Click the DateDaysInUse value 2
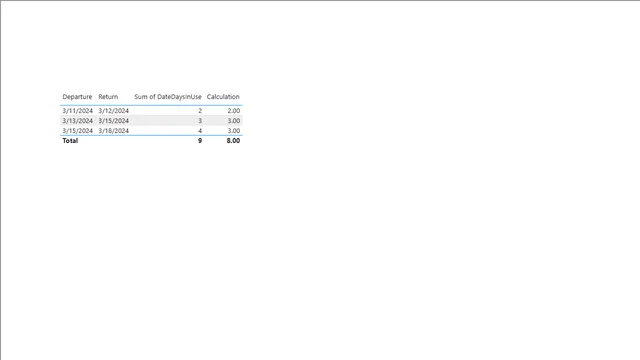 point(200,111)
